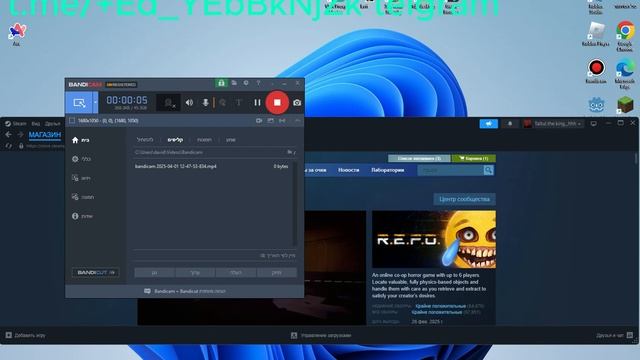Toggle the Bandicam text overlay T icon
This screenshot has height=360, width=640.
[239, 103]
